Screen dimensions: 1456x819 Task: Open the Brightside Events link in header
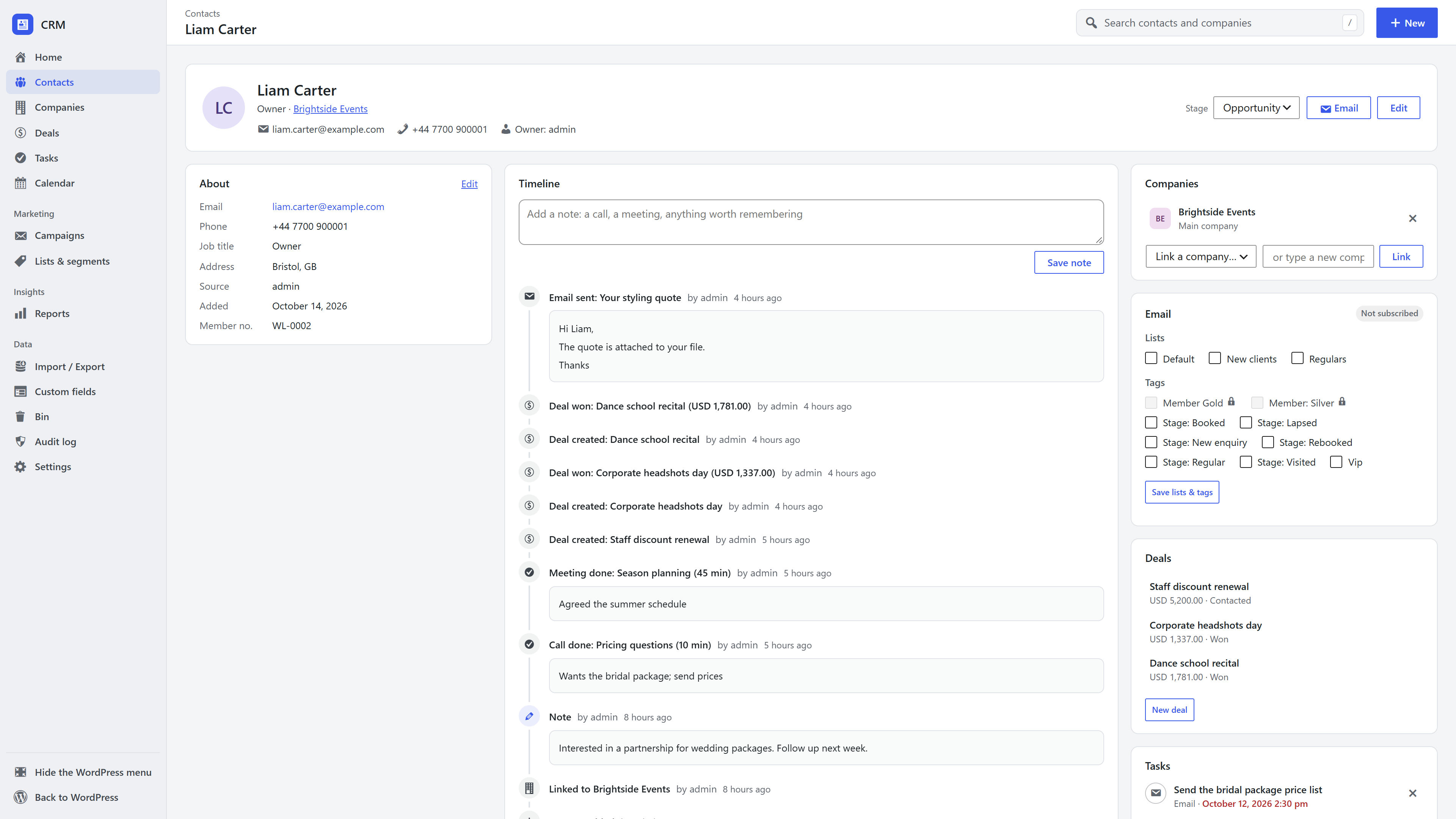(330, 109)
